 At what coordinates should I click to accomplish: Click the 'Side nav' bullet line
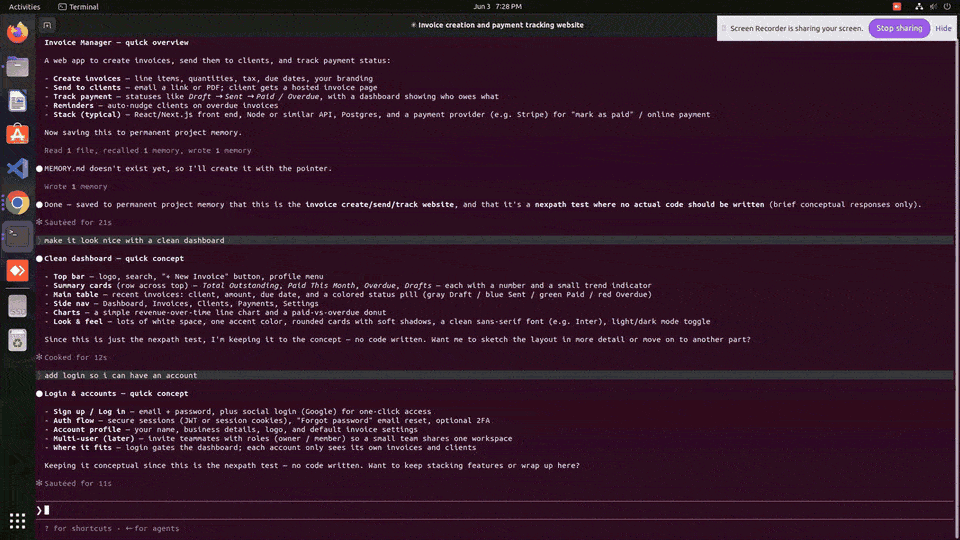181,304
